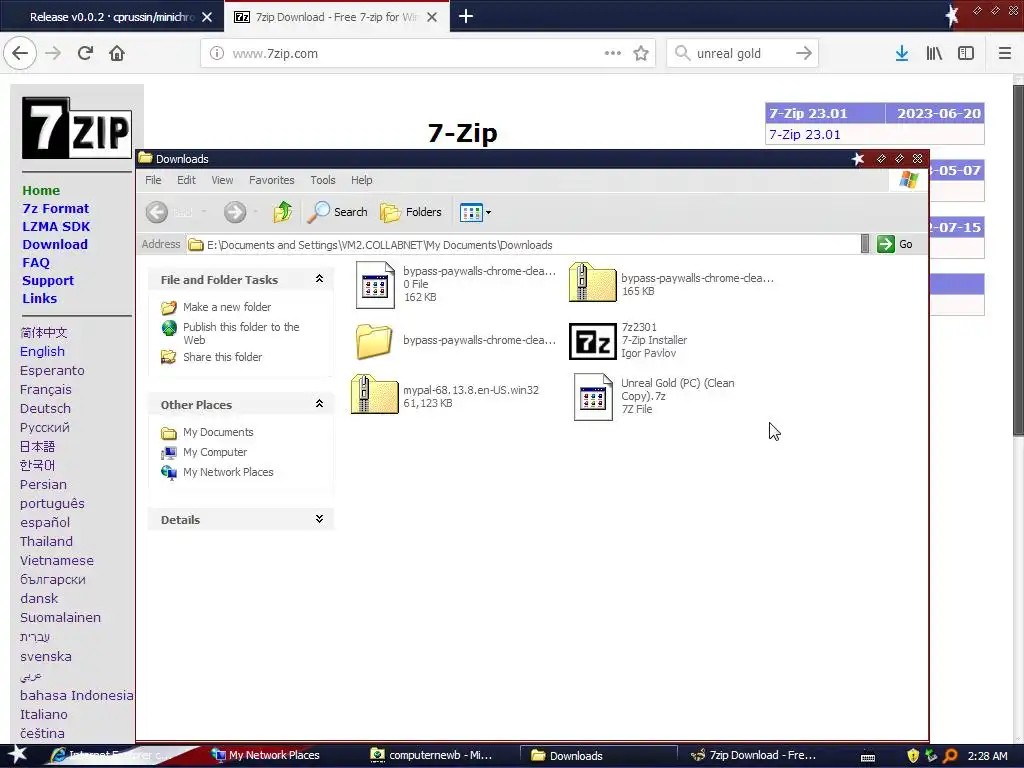Image resolution: width=1024 pixels, height=768 pixels.
Task: Click Make a new folder
Action: [x=227, y=307]
